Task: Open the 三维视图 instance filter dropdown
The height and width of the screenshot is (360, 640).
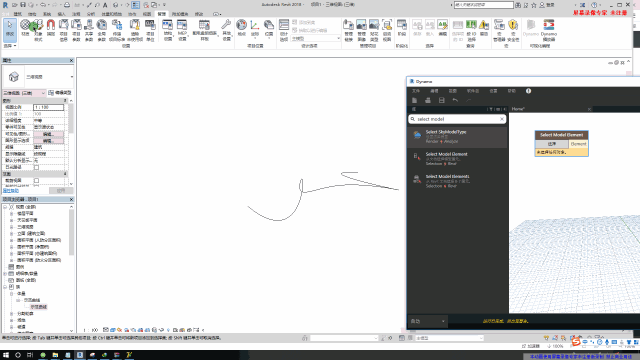Action: click(x=24, y=93)
